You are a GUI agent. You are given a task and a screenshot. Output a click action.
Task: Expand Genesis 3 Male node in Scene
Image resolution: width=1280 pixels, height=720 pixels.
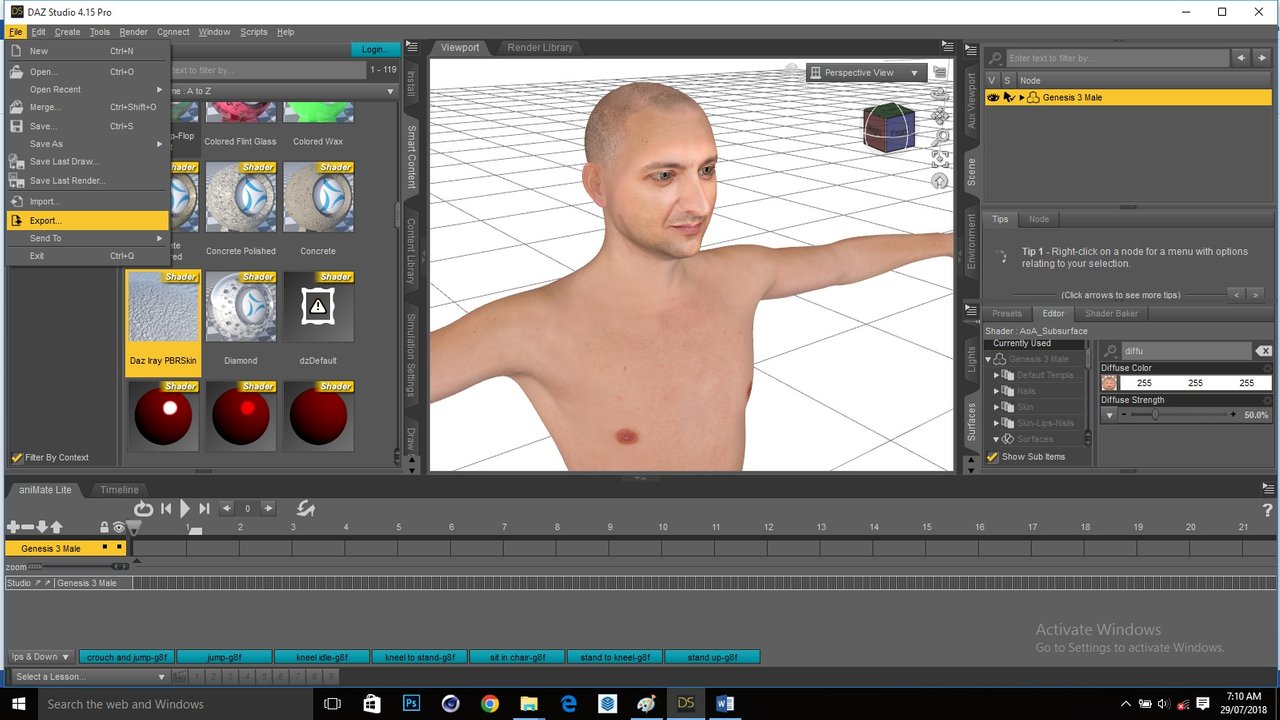pos(1022,97)
